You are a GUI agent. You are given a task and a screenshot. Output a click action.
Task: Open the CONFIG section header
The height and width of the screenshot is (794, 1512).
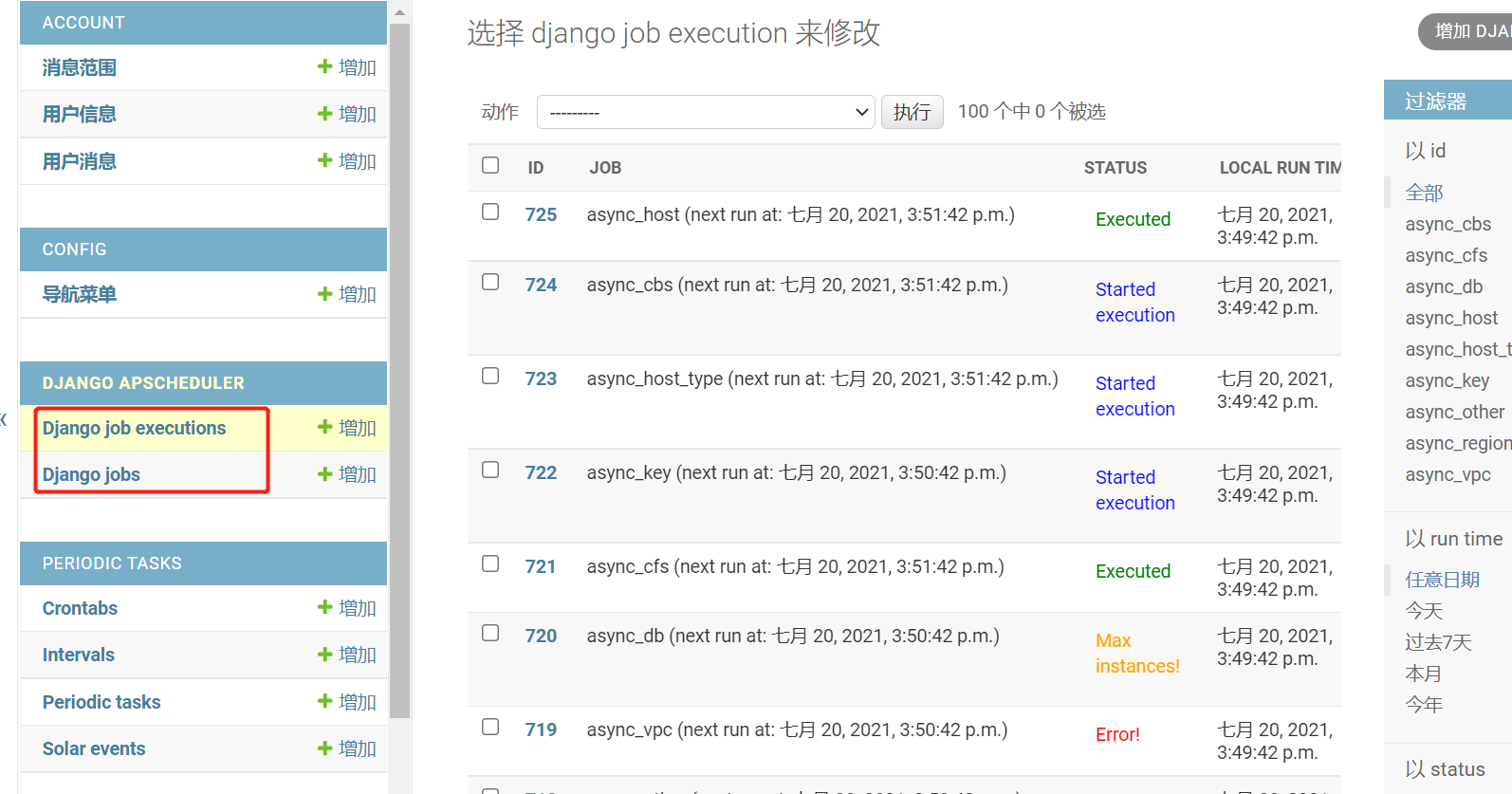coord(74,249)
